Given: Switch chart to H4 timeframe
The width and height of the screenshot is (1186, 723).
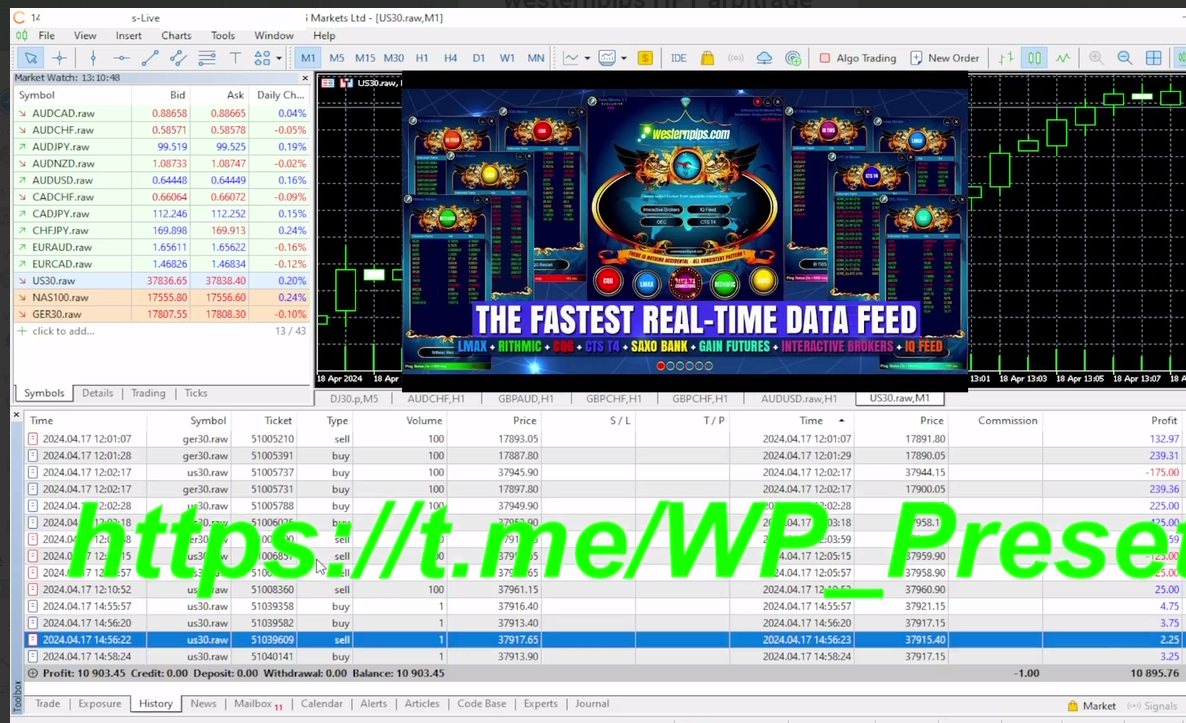Looking at the screenshot, I should point(450,58).
